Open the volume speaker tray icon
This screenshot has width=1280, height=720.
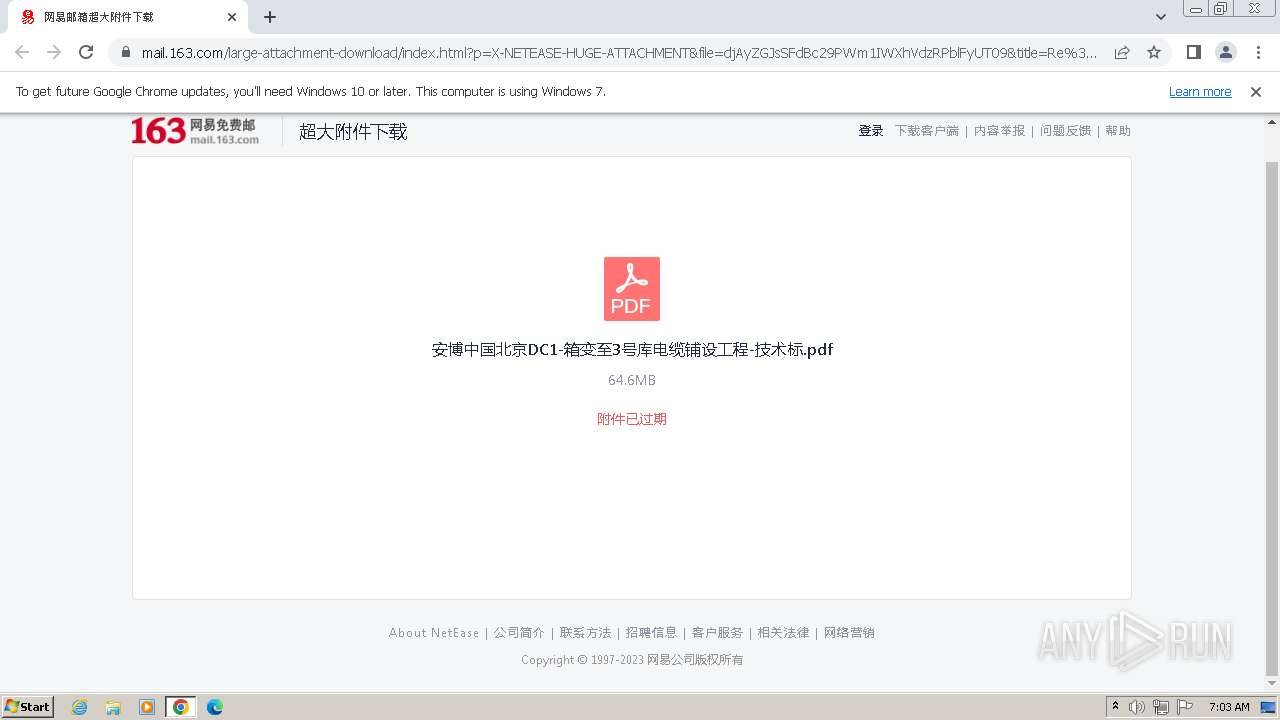coord(1137,707)
